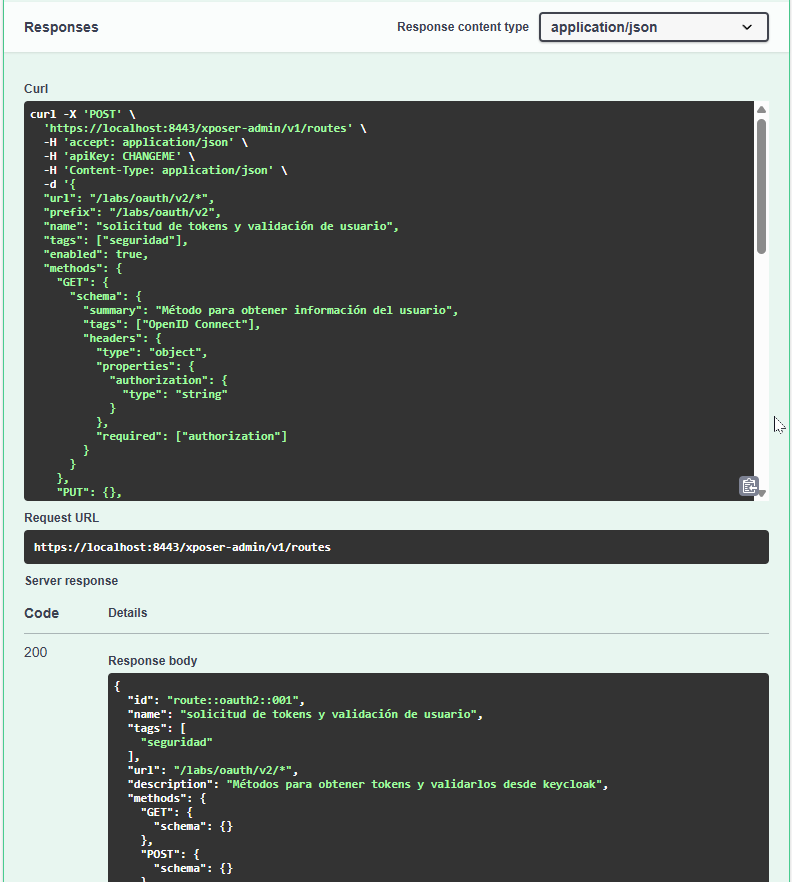Click the curl block scrollbar thumb
This screenshot has width=792, height=882.
761,185
